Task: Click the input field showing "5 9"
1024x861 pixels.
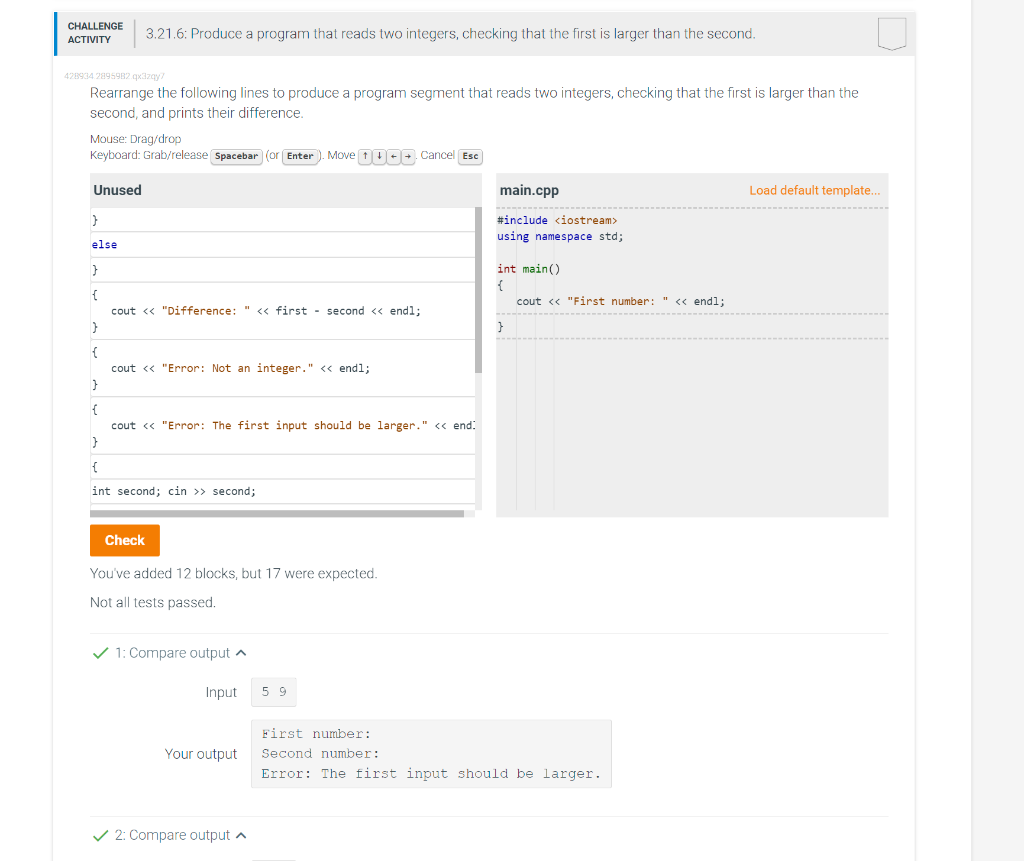Action: [x=273, y=691]
